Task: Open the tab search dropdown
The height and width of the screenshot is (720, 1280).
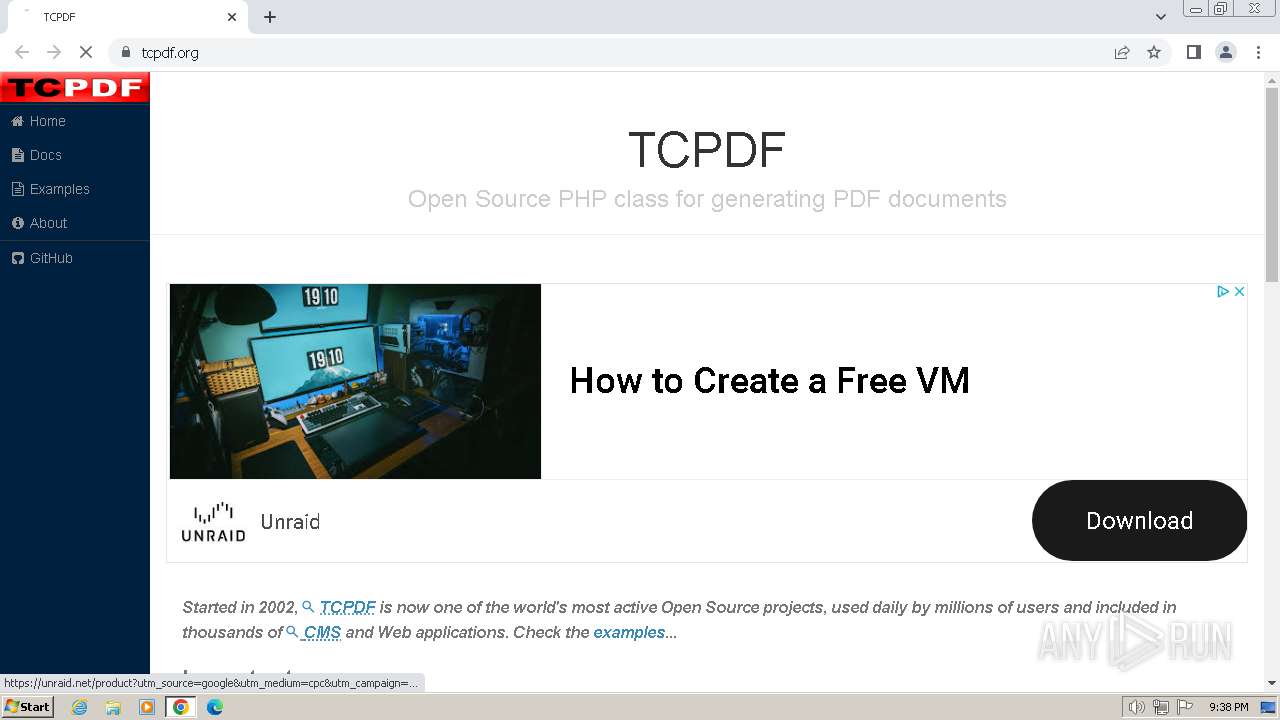Action: tap(1160, 17)
